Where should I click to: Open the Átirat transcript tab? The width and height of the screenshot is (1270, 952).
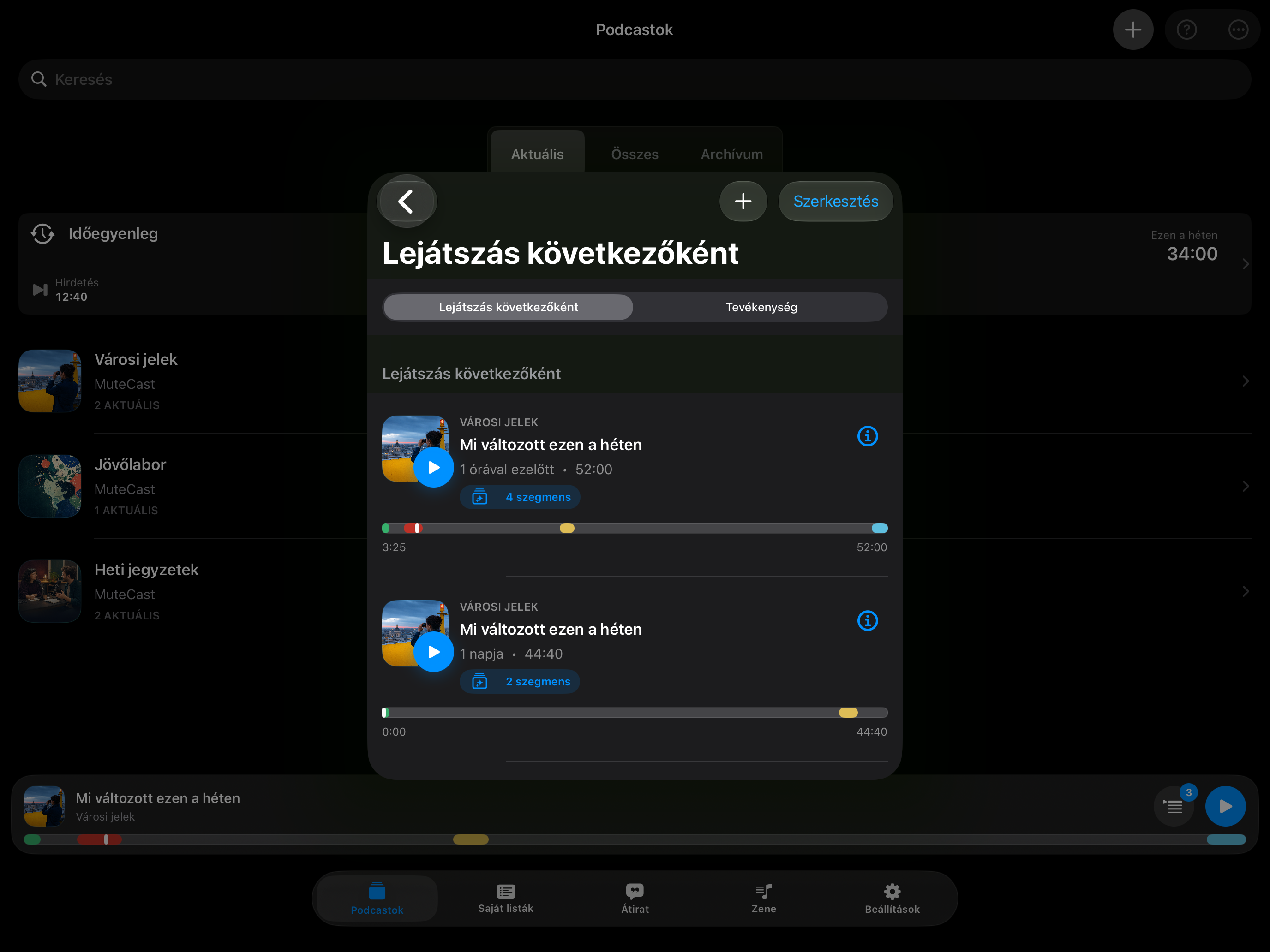coord(635,898)
